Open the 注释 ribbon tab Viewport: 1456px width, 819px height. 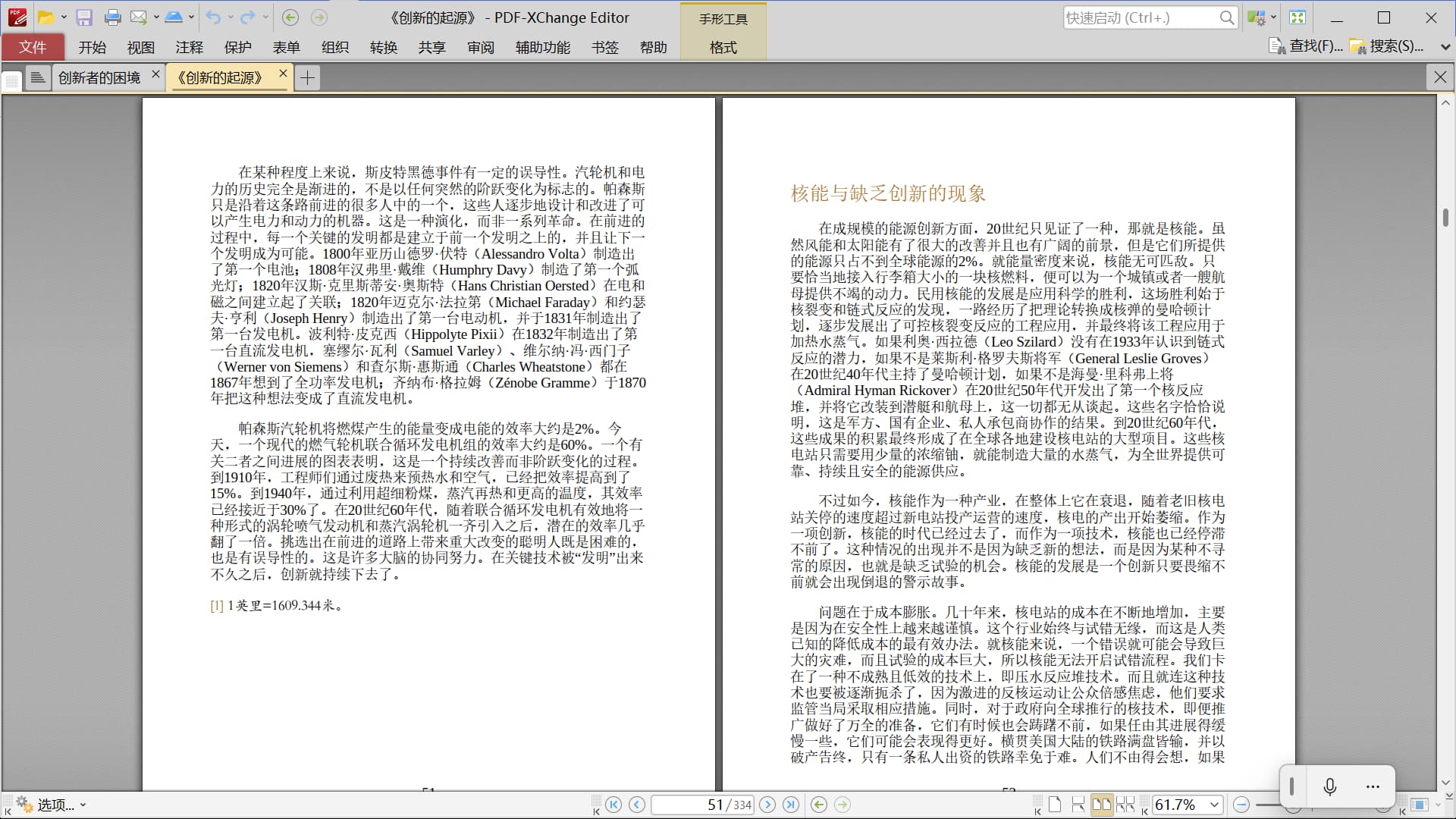[189, 47]
